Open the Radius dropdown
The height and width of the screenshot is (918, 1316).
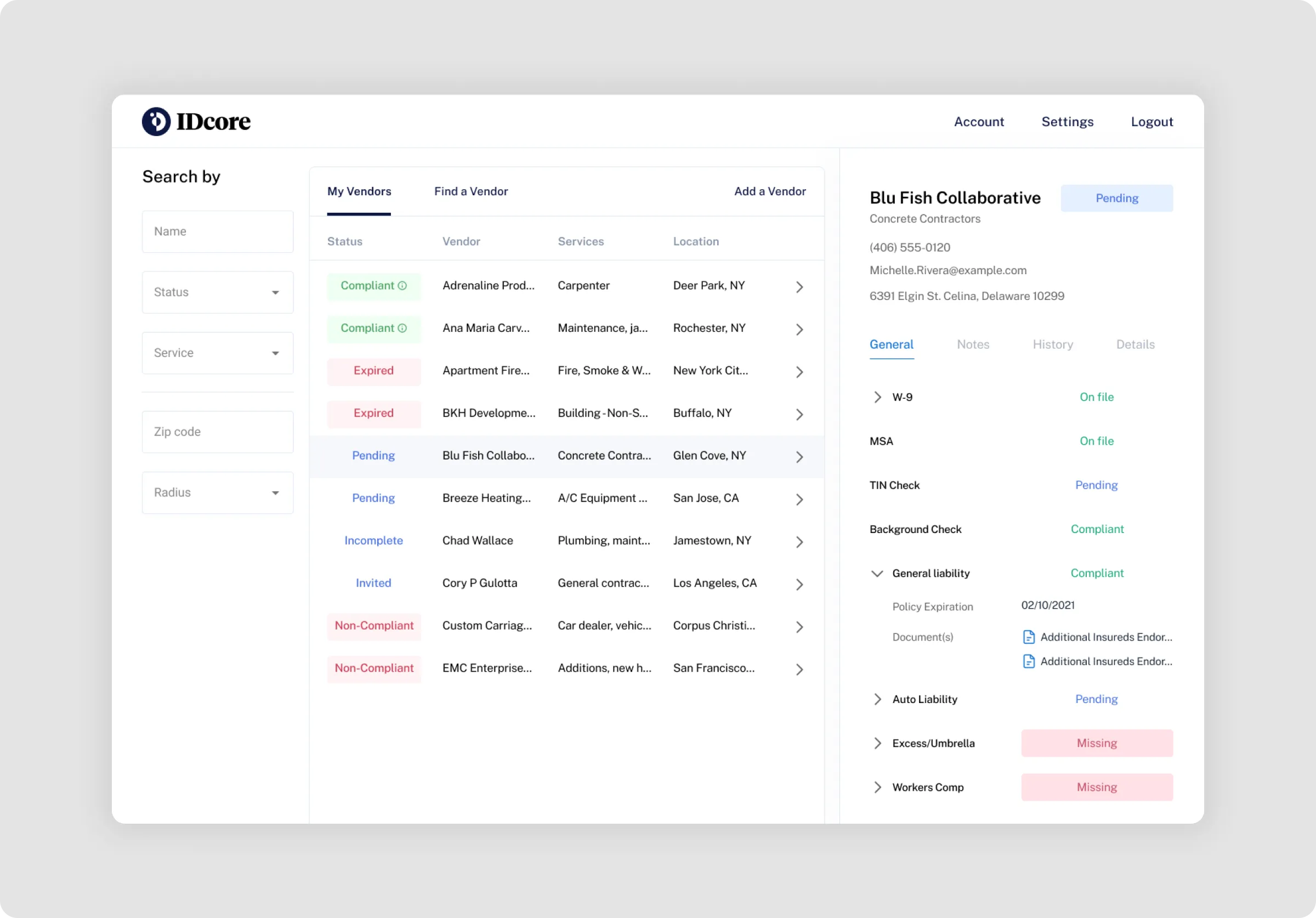click(217, 492)
